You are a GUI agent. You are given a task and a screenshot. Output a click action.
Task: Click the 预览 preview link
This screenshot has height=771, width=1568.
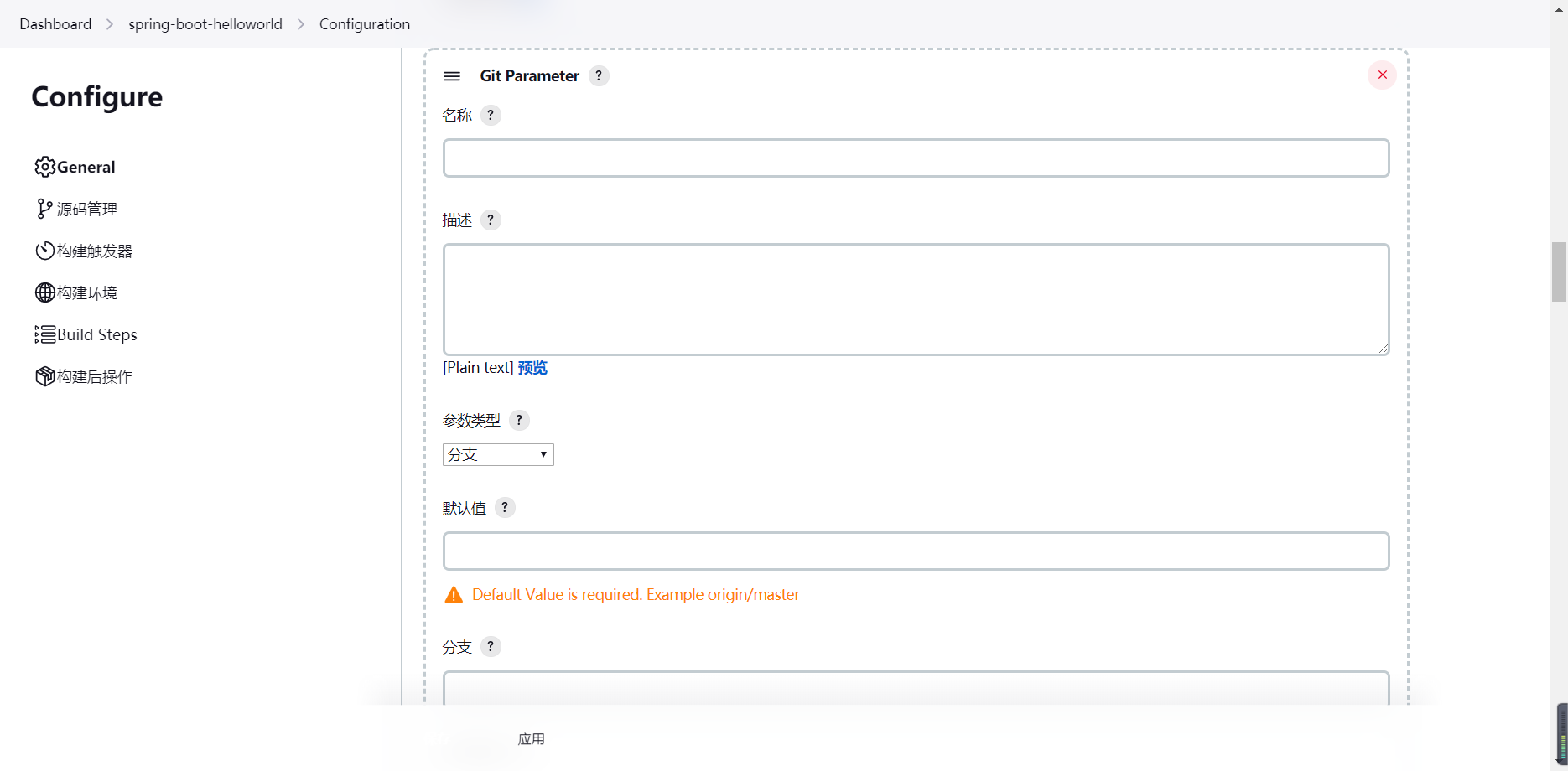click(532, 368)
